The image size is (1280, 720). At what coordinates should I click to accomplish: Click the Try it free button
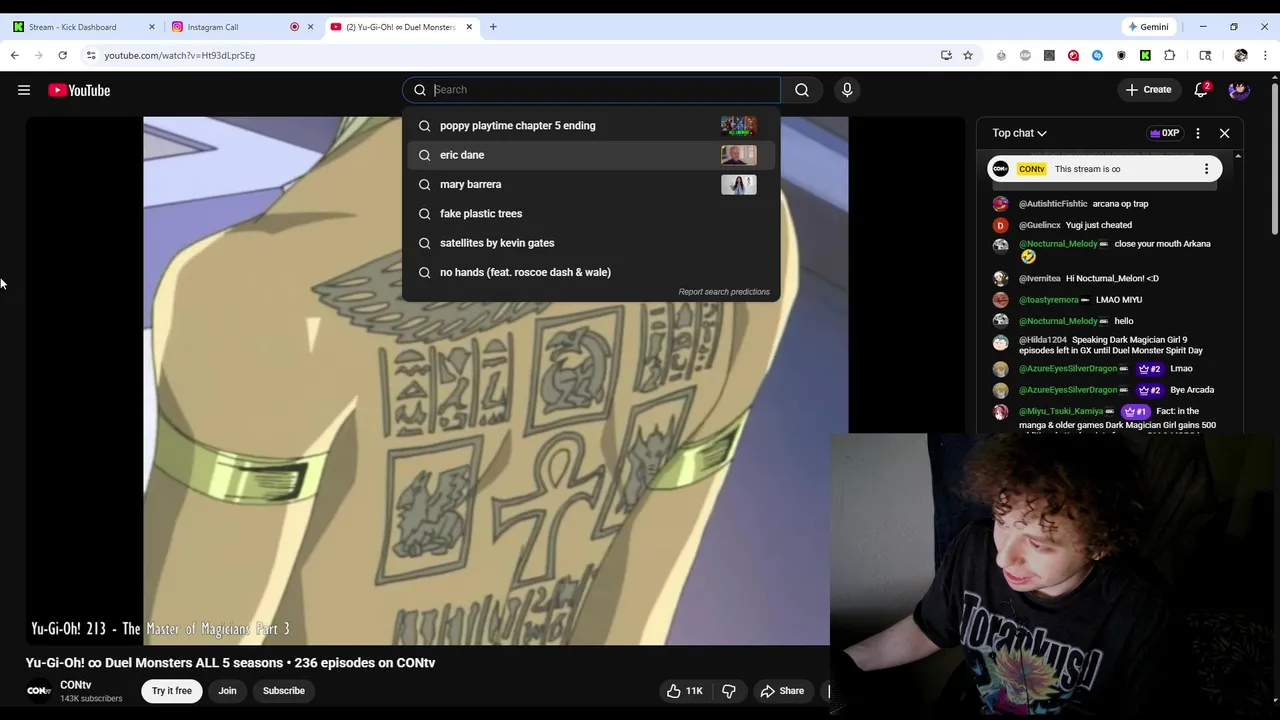(172, 691)
